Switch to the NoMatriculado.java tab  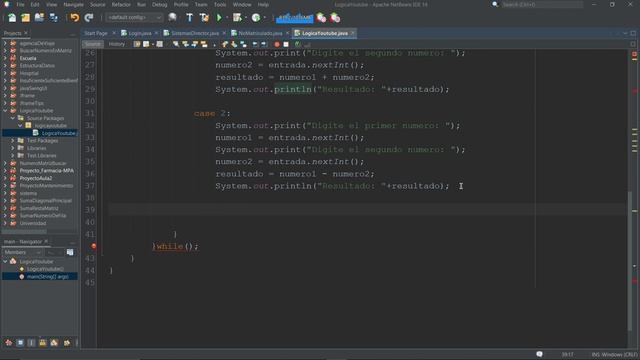[x=260, y=33]
